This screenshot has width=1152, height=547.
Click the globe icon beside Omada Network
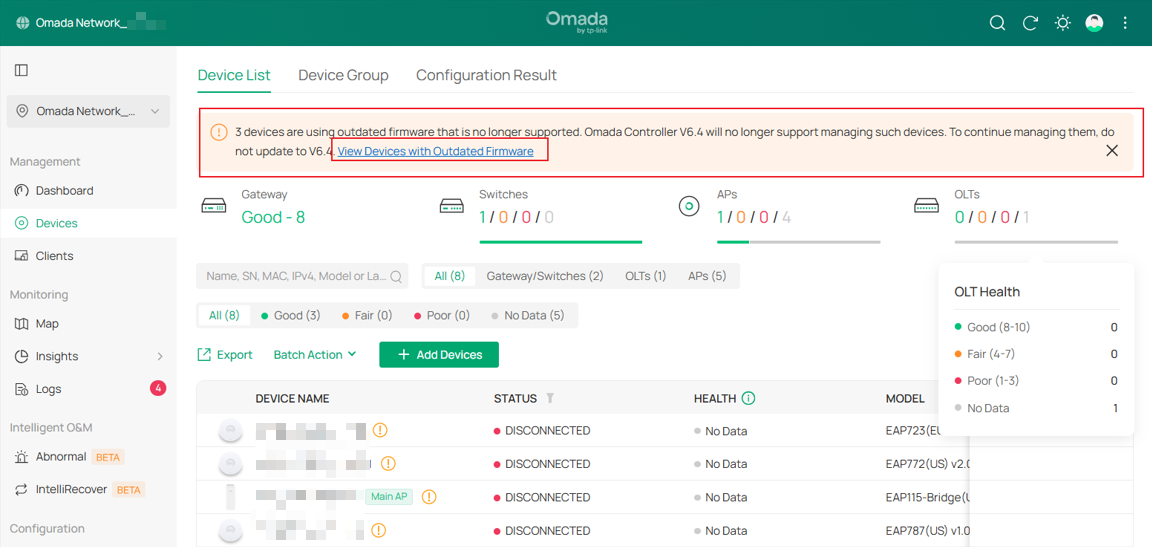pos(22,23)
